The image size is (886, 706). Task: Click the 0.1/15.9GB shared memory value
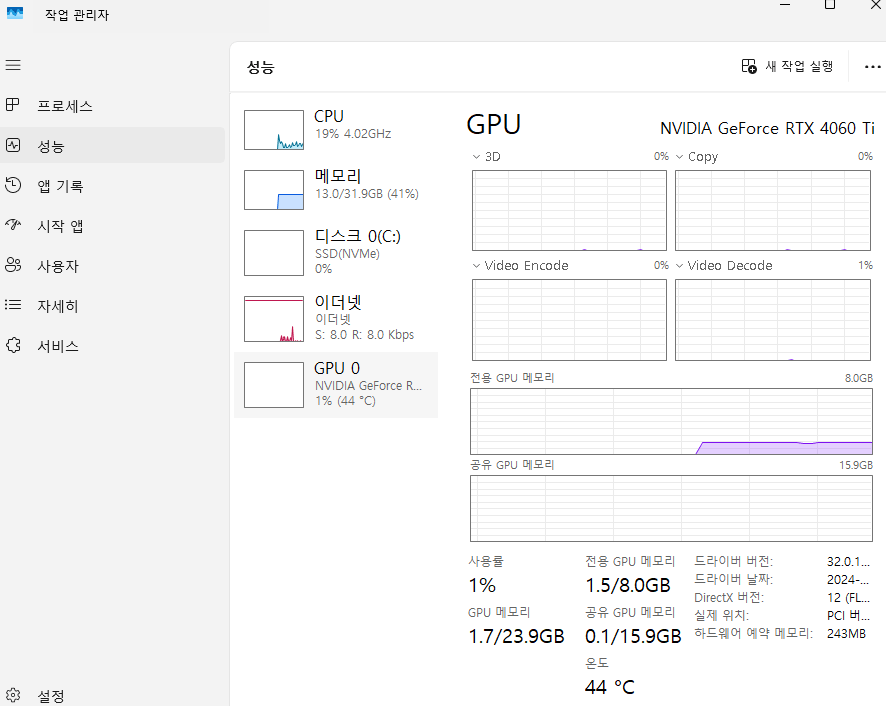(x=633, y=636)
